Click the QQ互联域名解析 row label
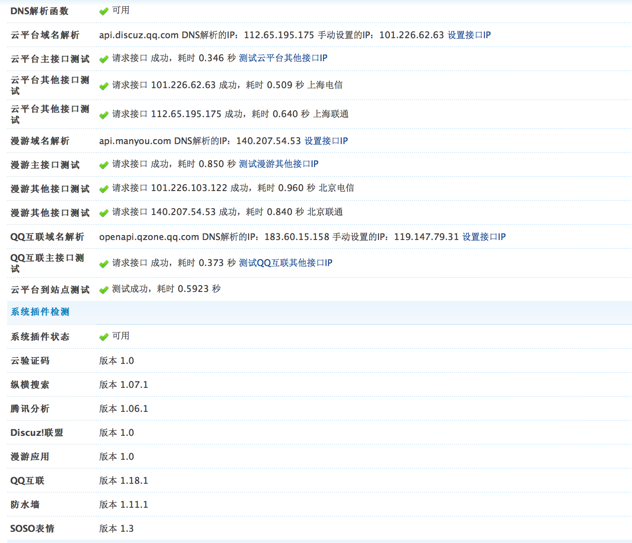 [x=47, y=237]
